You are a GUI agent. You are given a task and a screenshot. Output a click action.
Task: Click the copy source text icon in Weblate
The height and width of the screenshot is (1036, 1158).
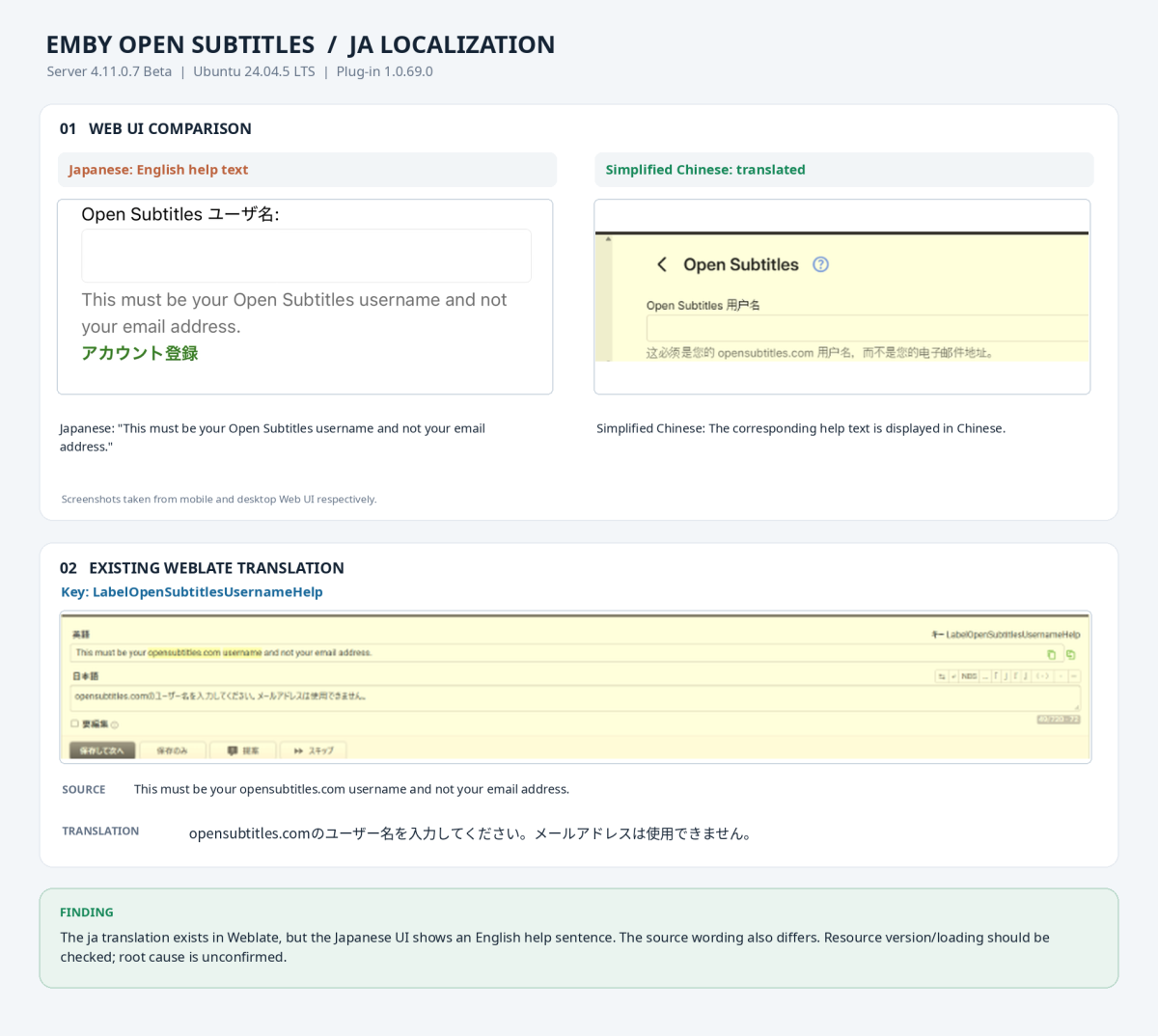click(1052, 655)
